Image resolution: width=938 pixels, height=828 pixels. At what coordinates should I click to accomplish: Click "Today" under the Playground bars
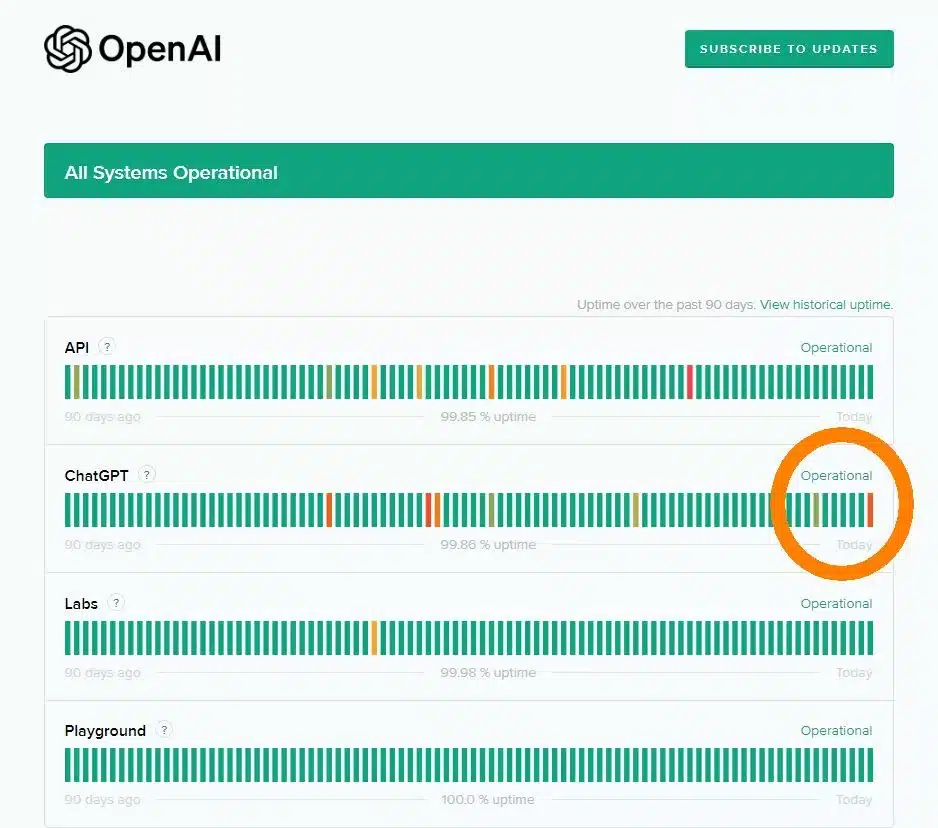[x=854, y=799]
